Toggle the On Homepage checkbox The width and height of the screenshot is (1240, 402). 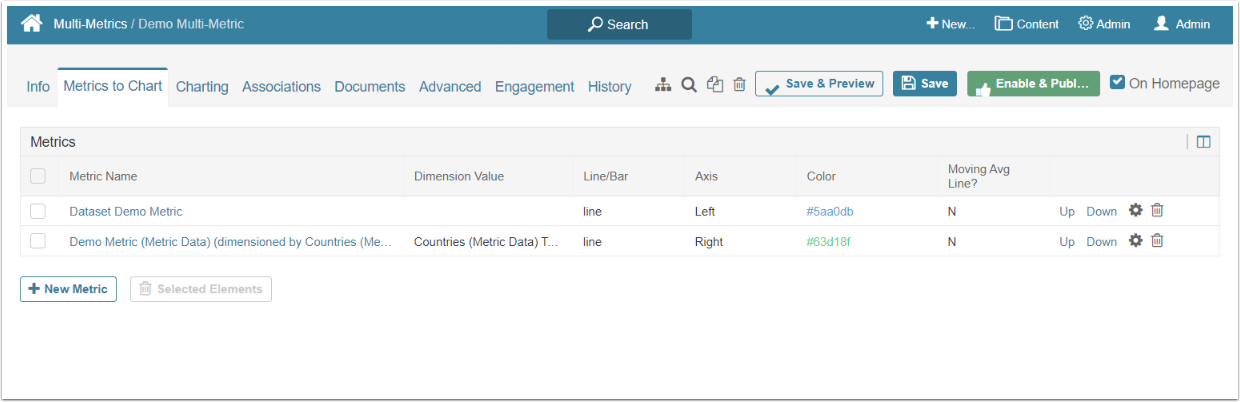coord(1118,83)
